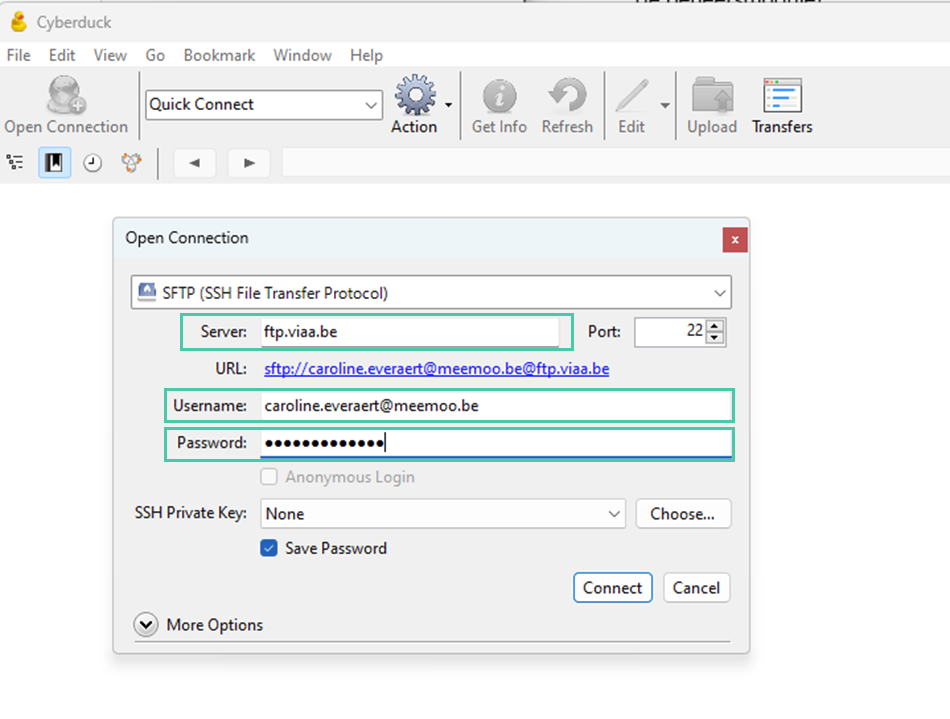
Task: Click the Cancel button
Action: [697, 588]
